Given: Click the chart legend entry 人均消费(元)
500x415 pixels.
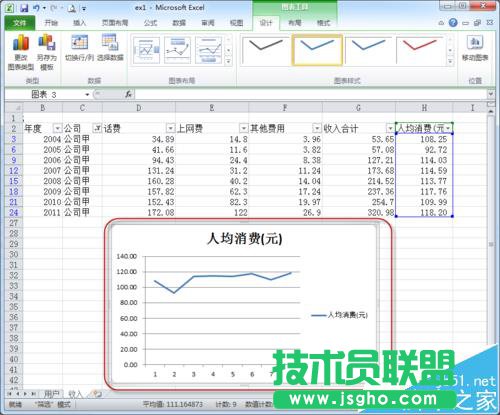Looking at the screenshot, I should tap(340, 315).
